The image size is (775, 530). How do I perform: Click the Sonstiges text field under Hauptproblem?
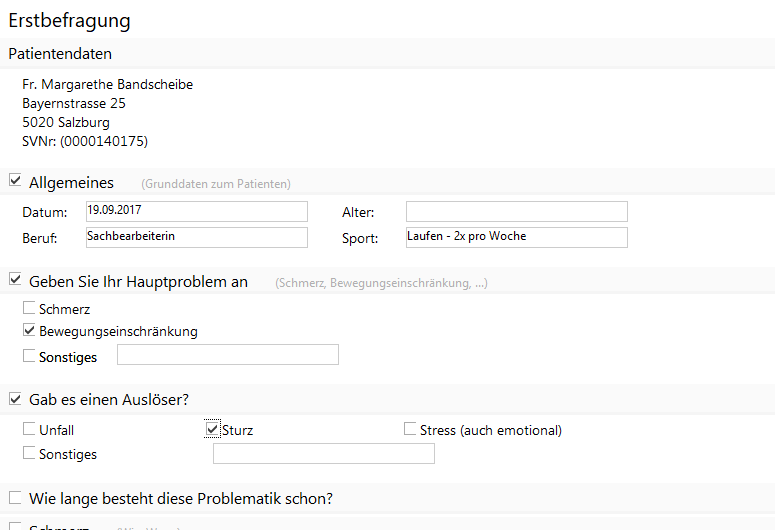pyautogui.click(x=227, y=355)
